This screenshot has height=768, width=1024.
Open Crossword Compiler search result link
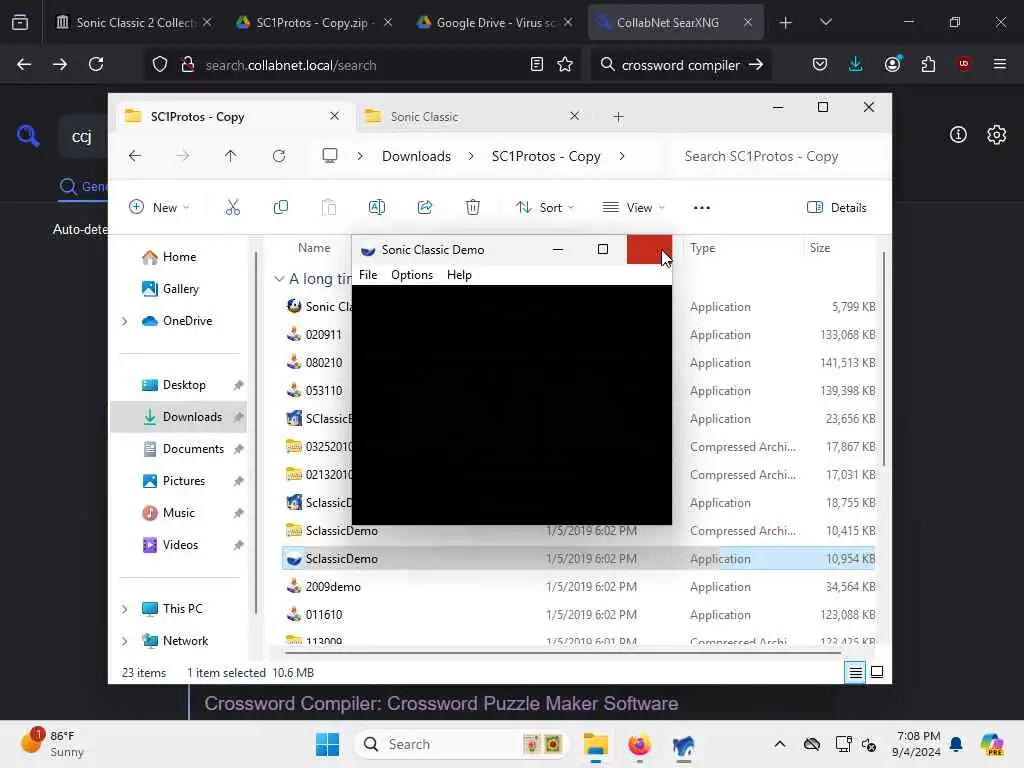(x=441, y=703)
